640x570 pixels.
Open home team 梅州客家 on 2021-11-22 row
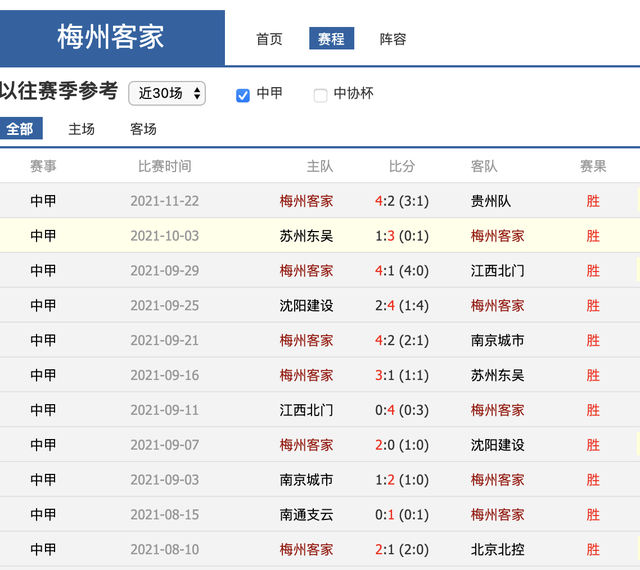[306, 201]
